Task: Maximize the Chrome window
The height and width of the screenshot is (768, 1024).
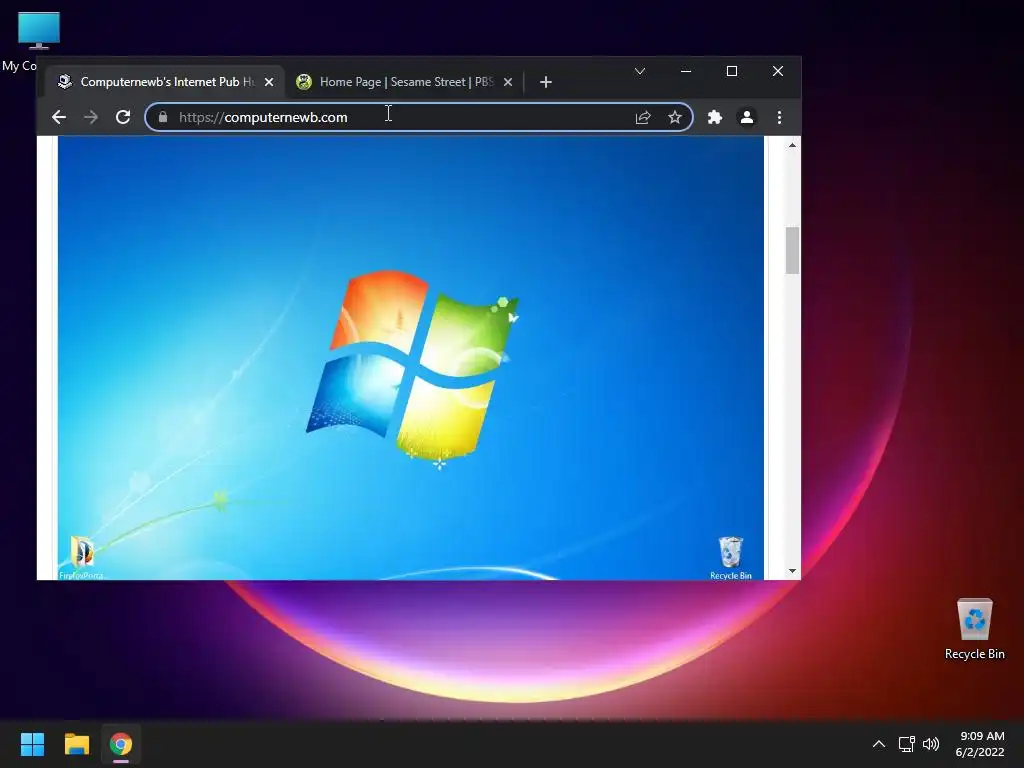Action: [731, 71]
